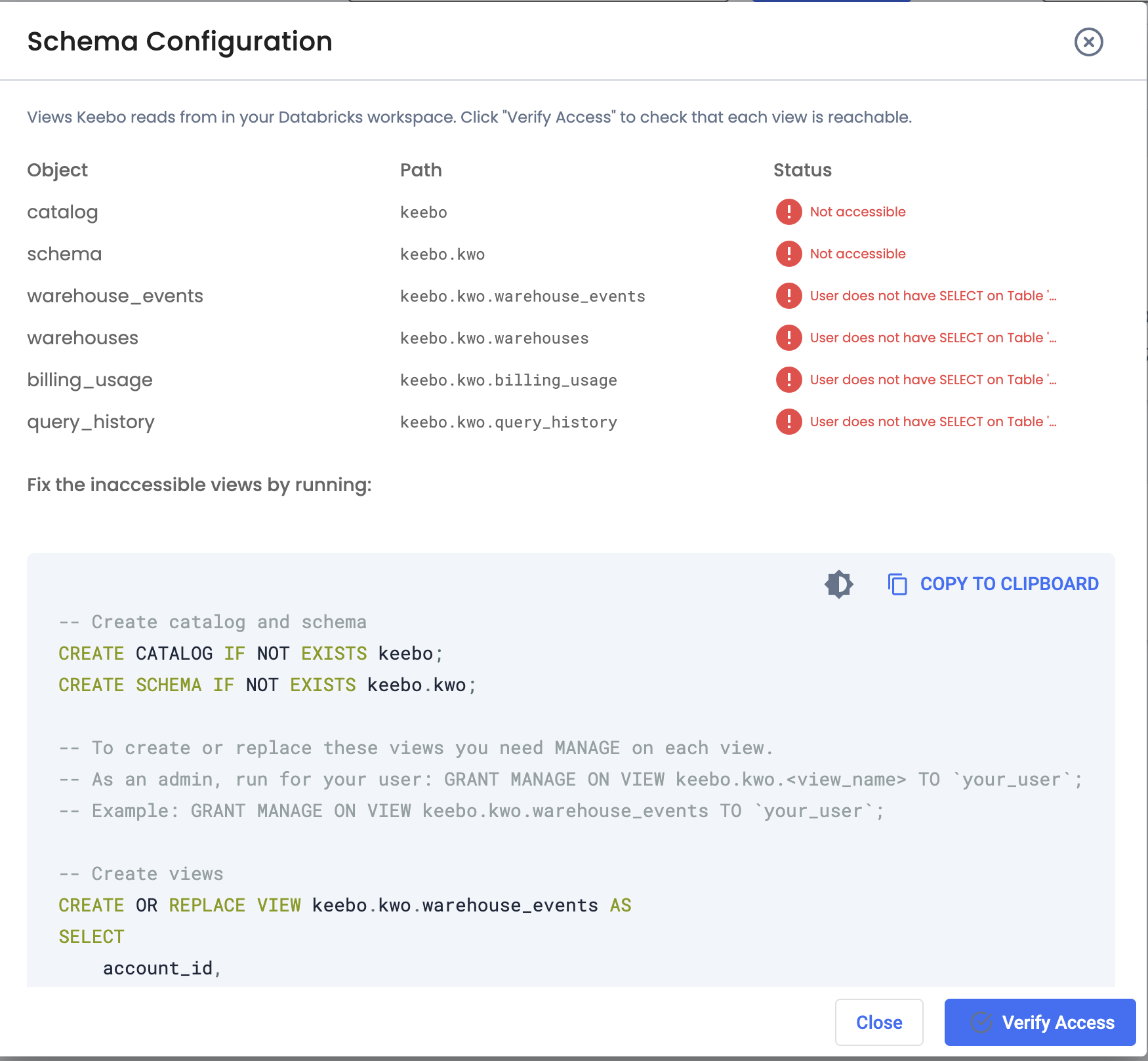Toggle the code block theme contrast icon
Screen dimensions: 1148x1061
point(839,584)
